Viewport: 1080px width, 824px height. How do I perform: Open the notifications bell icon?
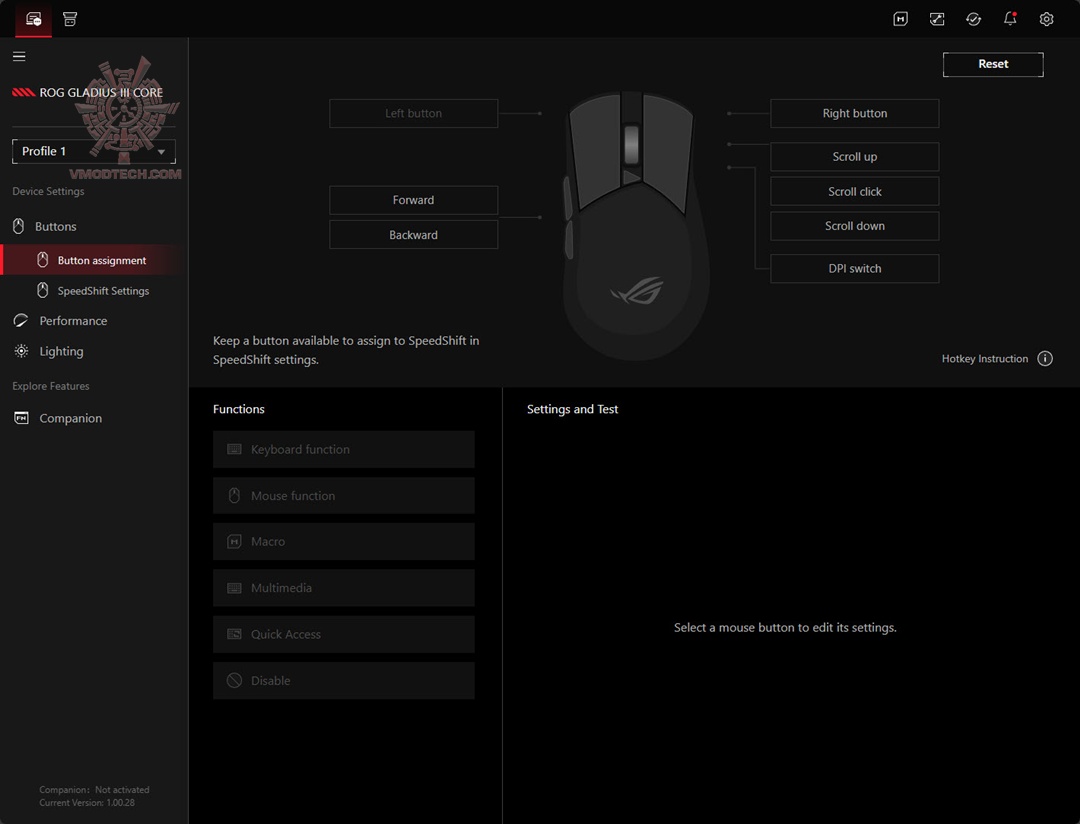click(1010, 19)
